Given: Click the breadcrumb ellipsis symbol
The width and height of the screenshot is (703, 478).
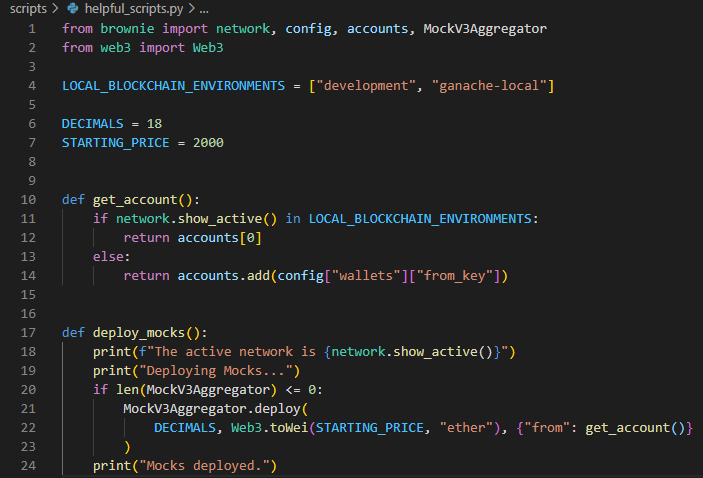Looking at the screenshot, I should [x=204, y=9].
